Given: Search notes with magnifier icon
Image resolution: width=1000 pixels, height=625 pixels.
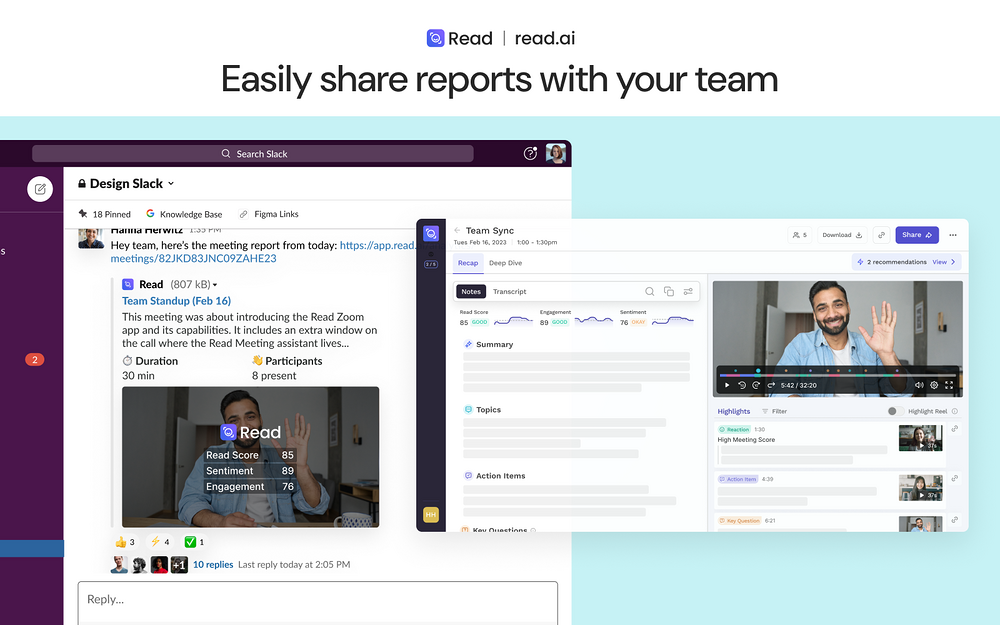Looking at the screenshot, I should tap(649, 291).
